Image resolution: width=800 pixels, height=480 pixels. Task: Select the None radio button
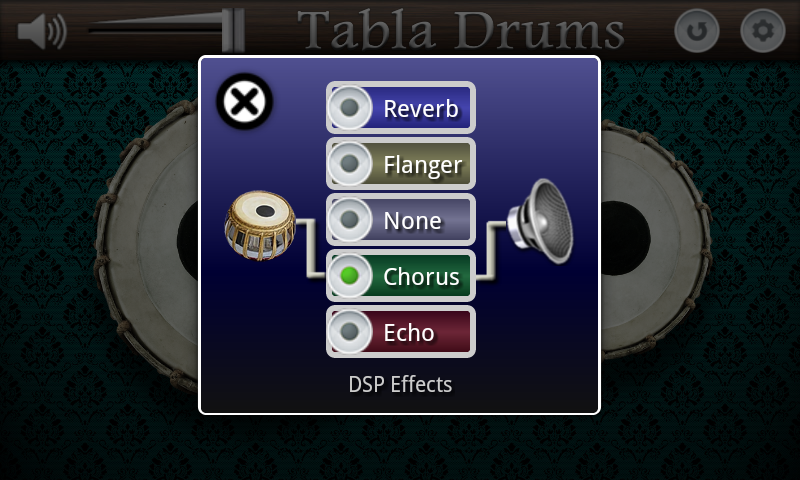(349, 220)
